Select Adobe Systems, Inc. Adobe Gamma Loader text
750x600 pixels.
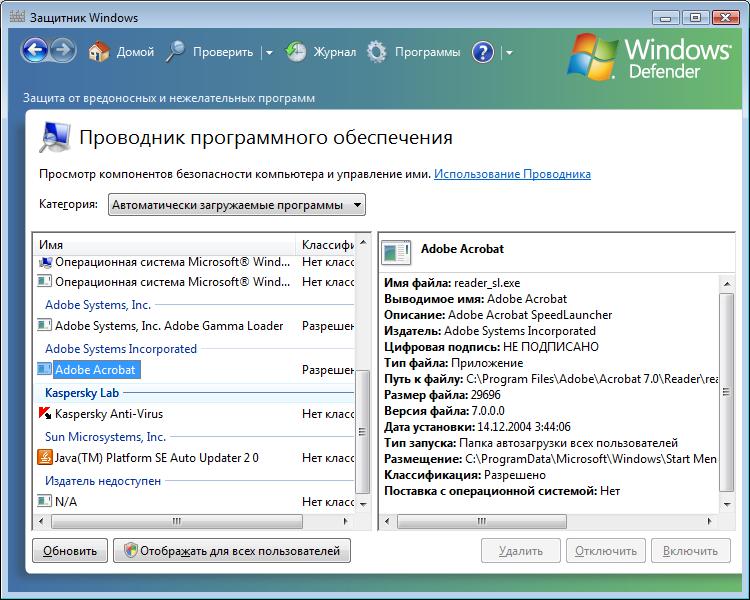click(169, 326)
